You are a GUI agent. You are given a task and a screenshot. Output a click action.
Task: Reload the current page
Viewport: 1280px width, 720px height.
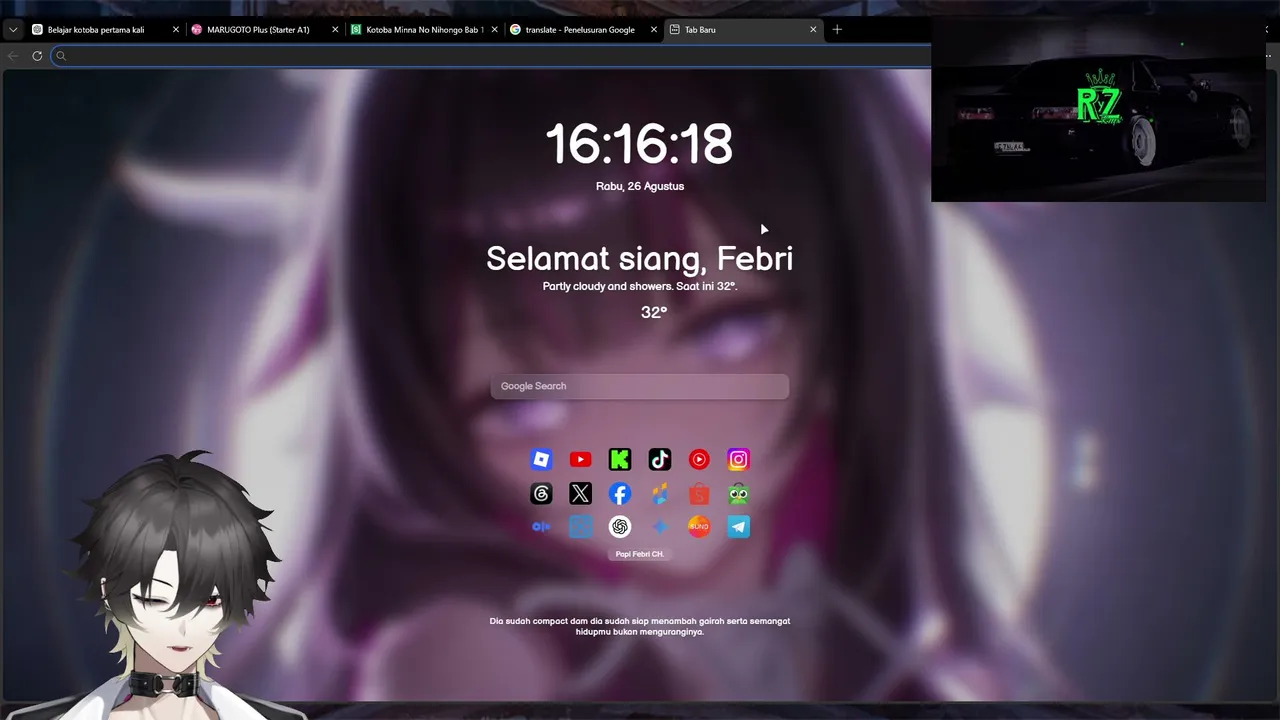[x=37, y=56]
